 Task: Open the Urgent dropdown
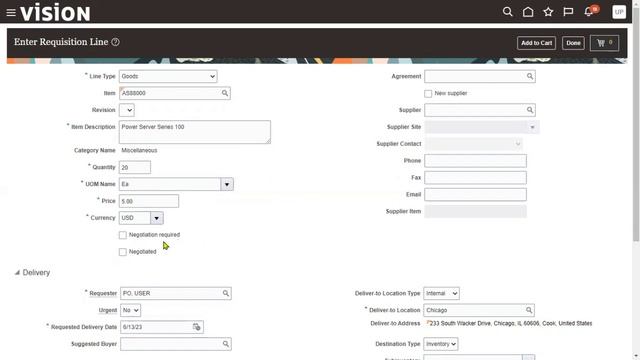130,310
